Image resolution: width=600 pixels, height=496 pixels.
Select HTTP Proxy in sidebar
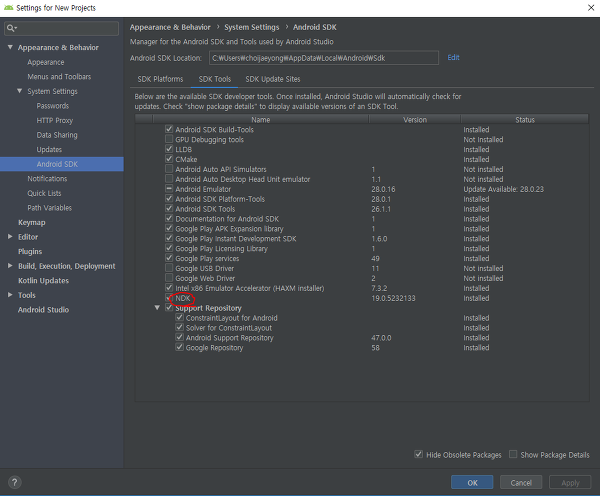pos(55,120)
